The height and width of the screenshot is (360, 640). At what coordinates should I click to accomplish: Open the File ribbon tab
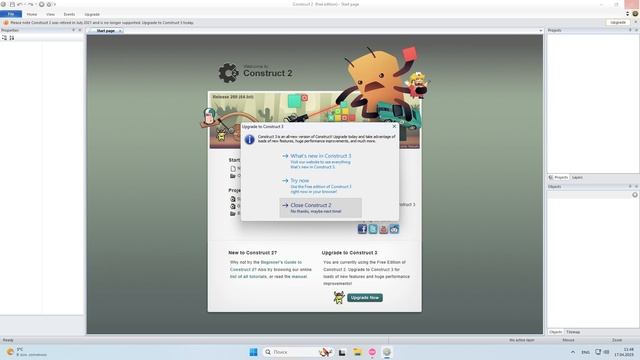(11, 14)
